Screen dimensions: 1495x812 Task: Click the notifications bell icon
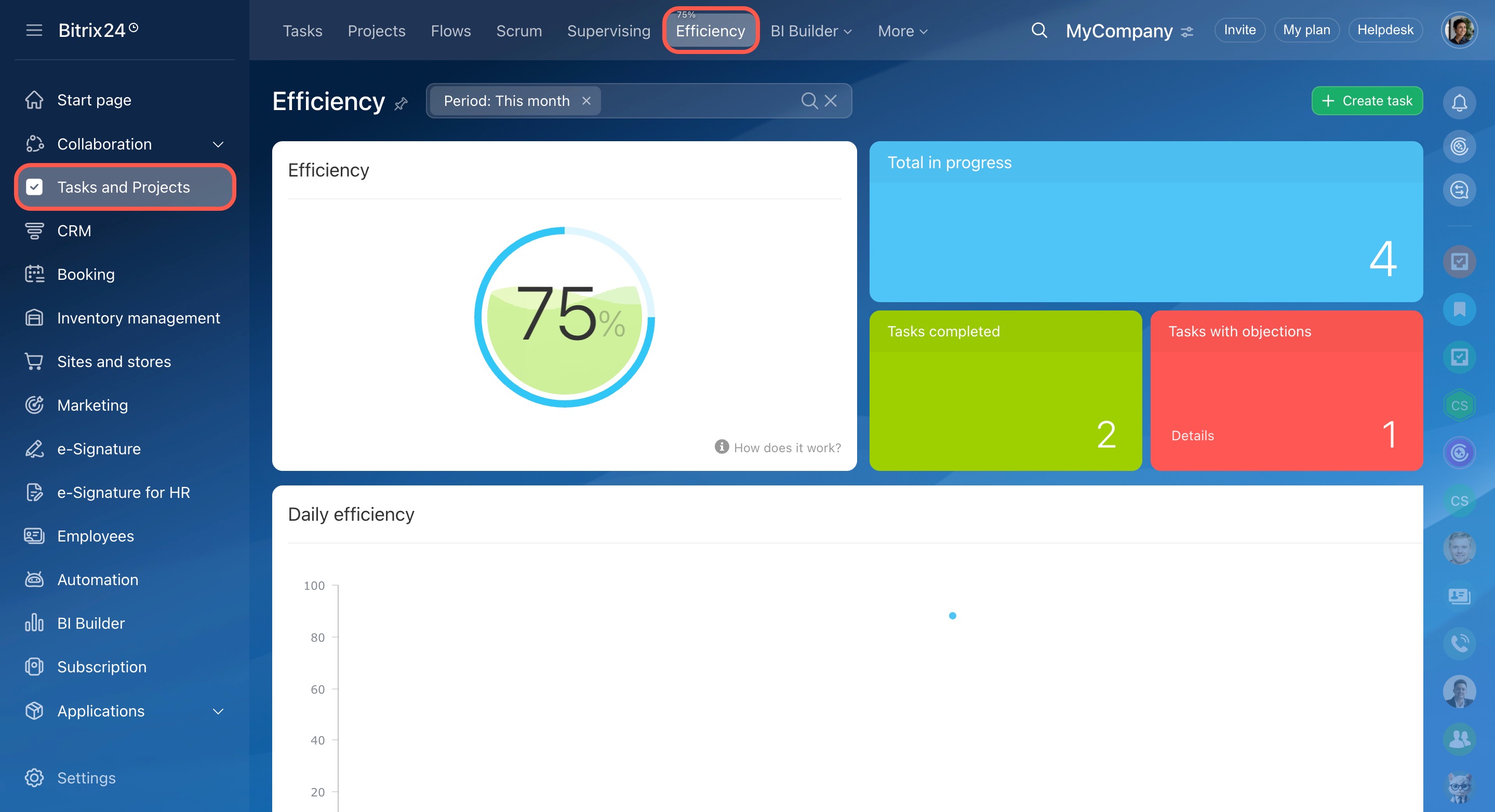tap(1459, 103)
